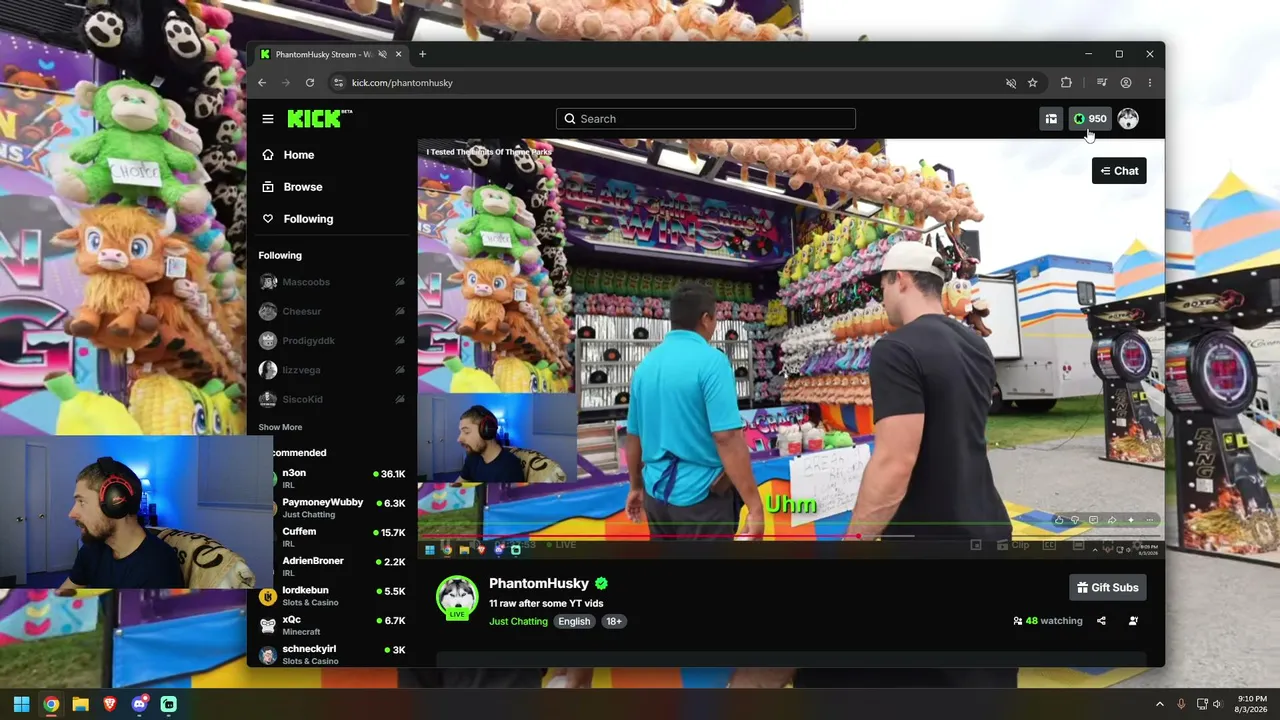Toggle notifications for Mascoobs
Viewport: 1280px width, 720px height.
coord(400,283)
